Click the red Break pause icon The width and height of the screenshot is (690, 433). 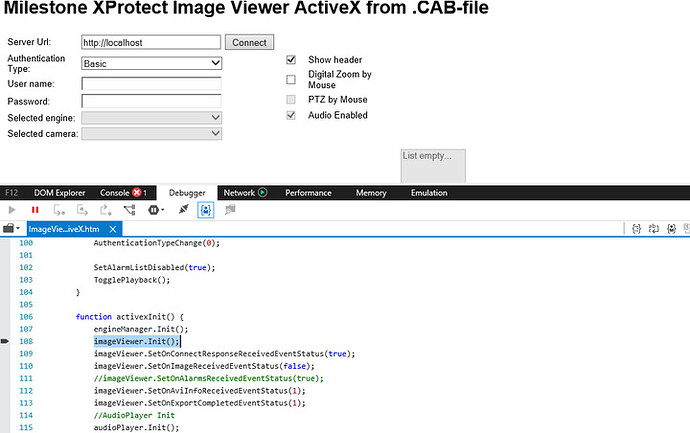coord(35,210)
